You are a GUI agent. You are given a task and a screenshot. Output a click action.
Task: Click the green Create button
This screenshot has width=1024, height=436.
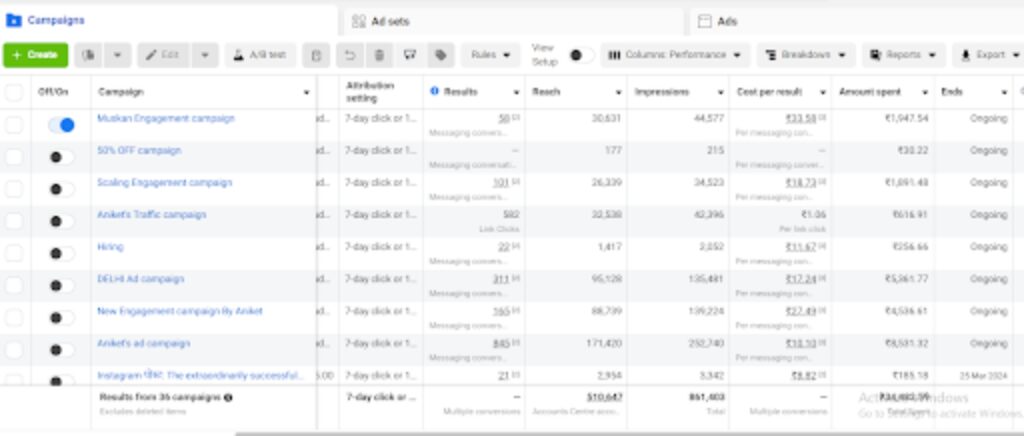tap(36, 55)
